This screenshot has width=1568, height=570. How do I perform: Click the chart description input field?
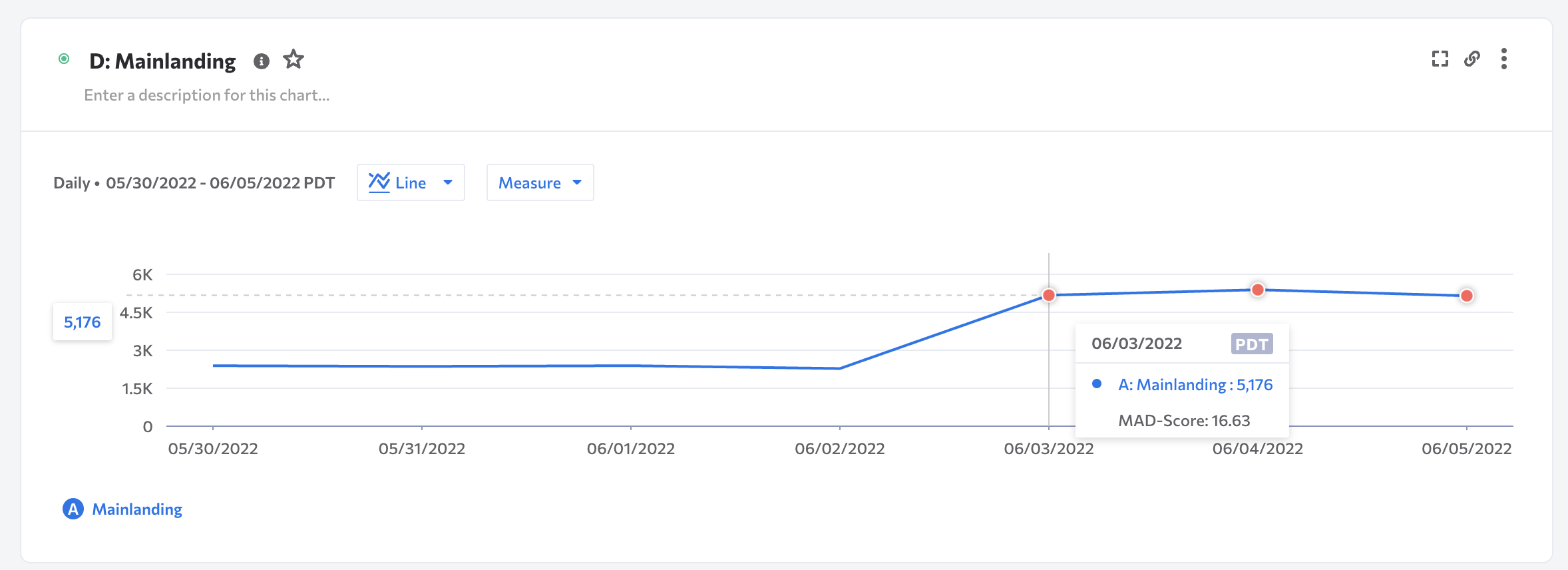point(207,95)
